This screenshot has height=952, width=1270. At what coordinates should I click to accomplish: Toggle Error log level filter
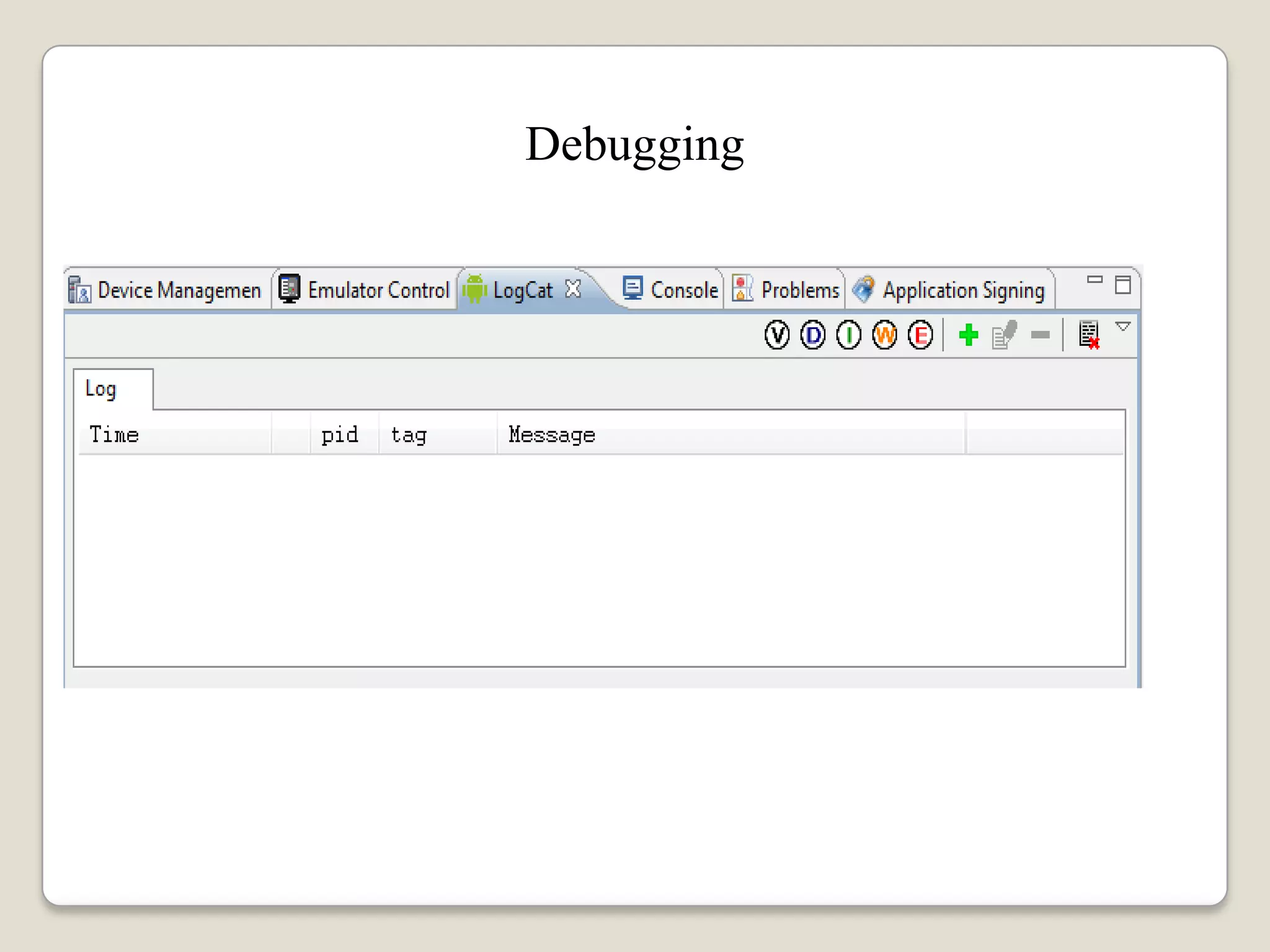(x=921, y=335)
